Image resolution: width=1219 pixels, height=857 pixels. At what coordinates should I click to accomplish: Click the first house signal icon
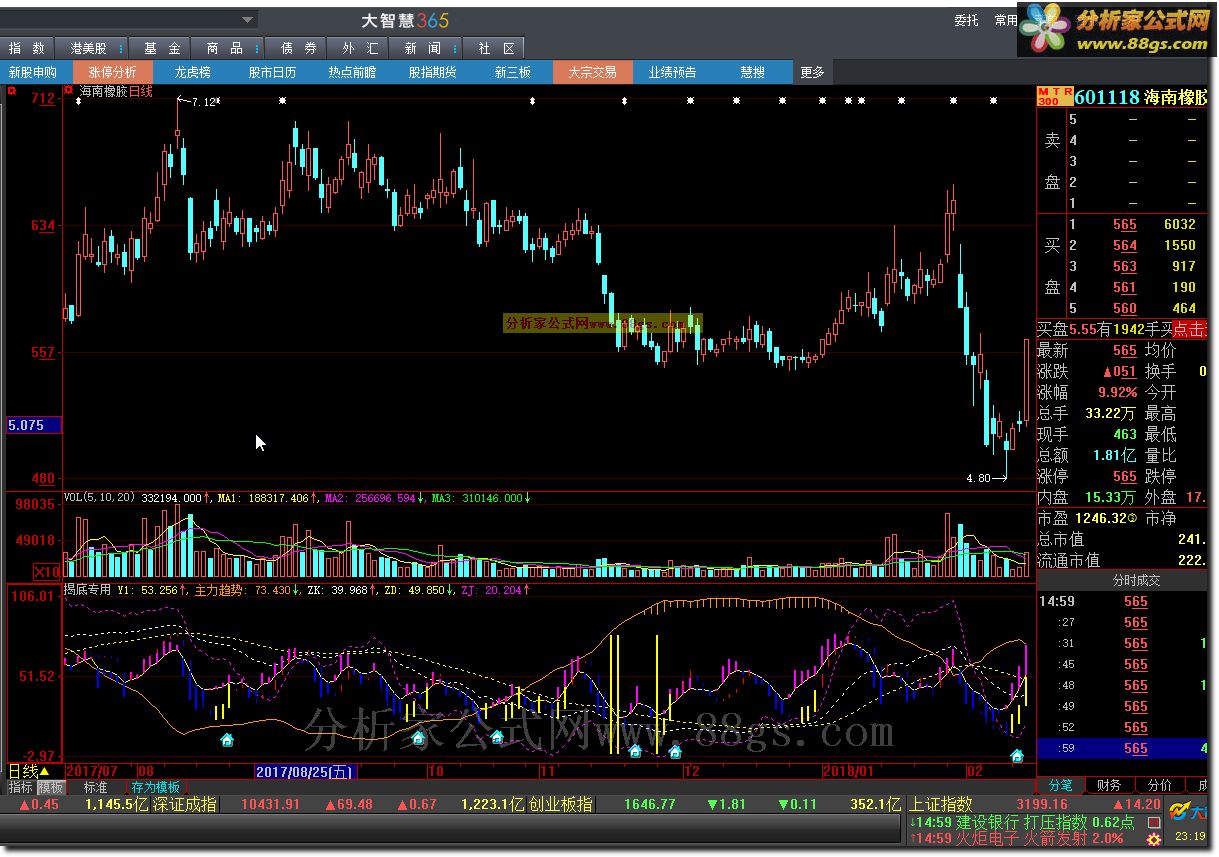coord(227,740)
